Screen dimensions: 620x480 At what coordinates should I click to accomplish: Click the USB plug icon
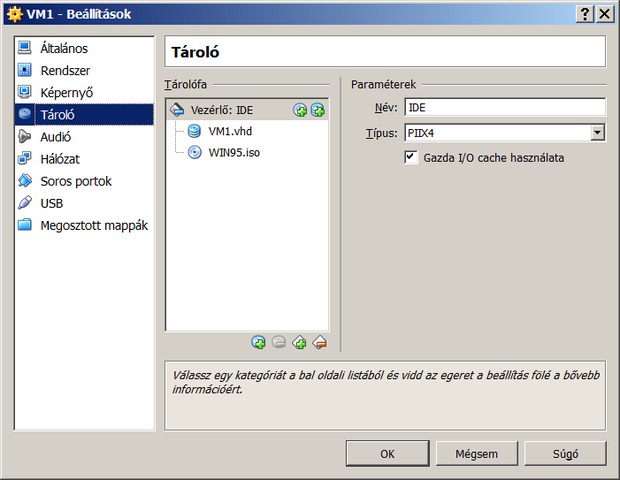coord(25,203)
